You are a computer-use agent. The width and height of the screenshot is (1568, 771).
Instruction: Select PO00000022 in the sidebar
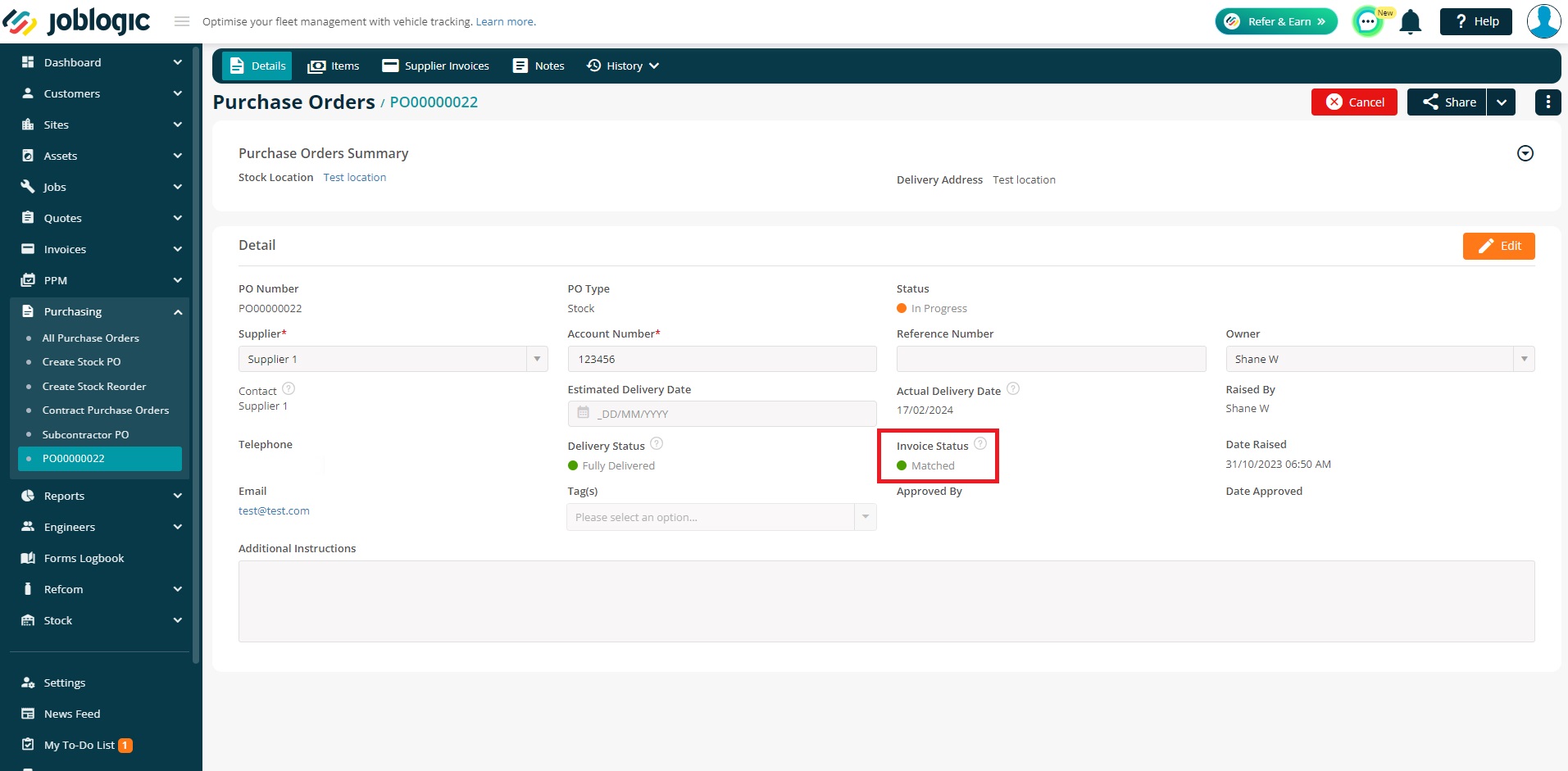point(100,459)
